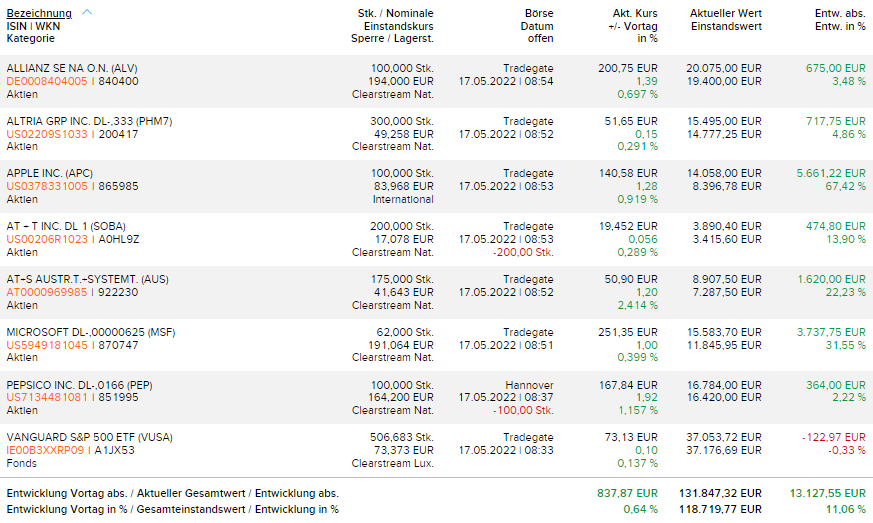This screenshot has height=523, width=873.
Task: Toggle the sort arrow next to Bezeichnung
Action: 87,13
